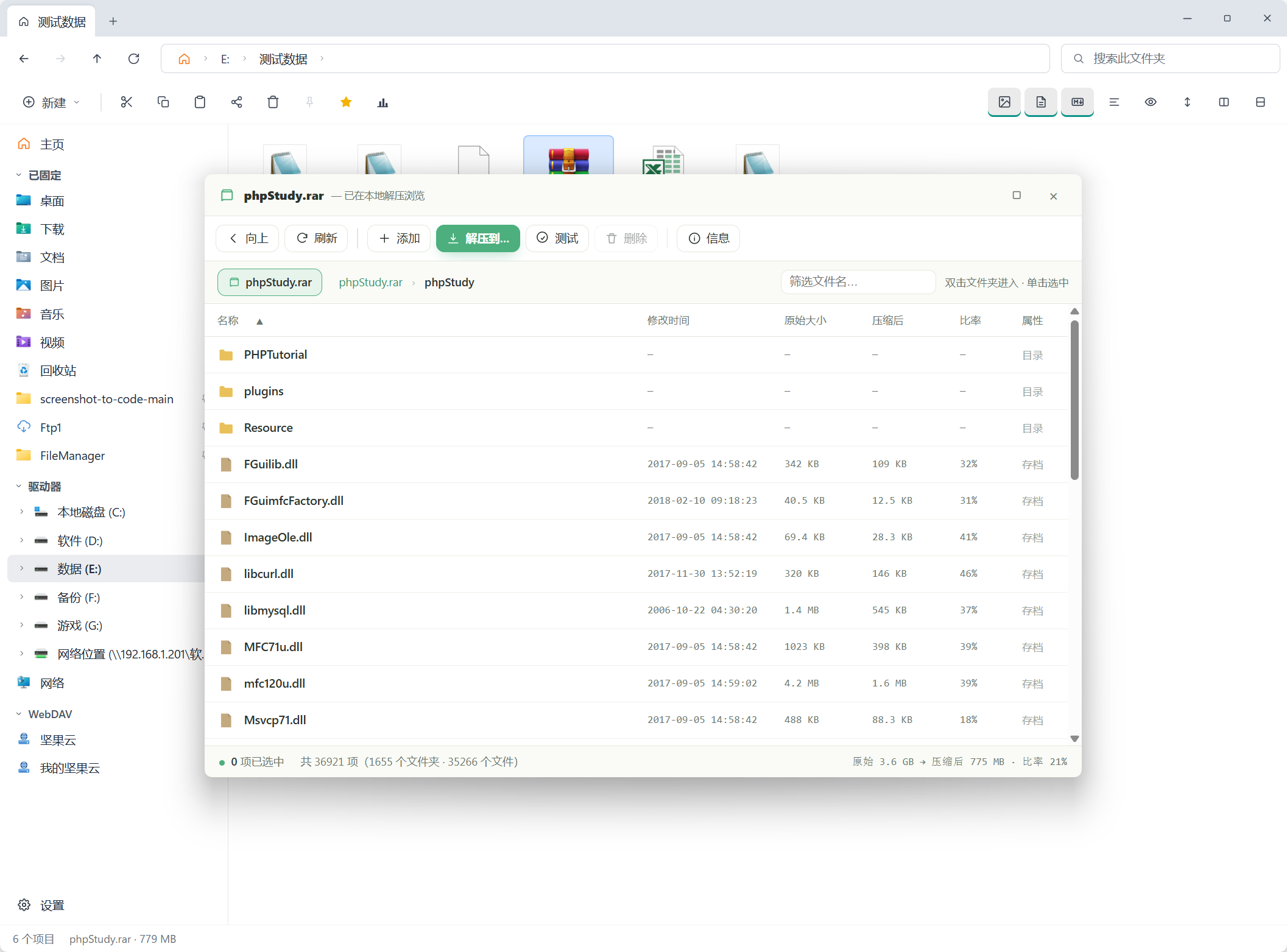
Task: Click the list view lines icon
Action: click(x=1114, y=102)
